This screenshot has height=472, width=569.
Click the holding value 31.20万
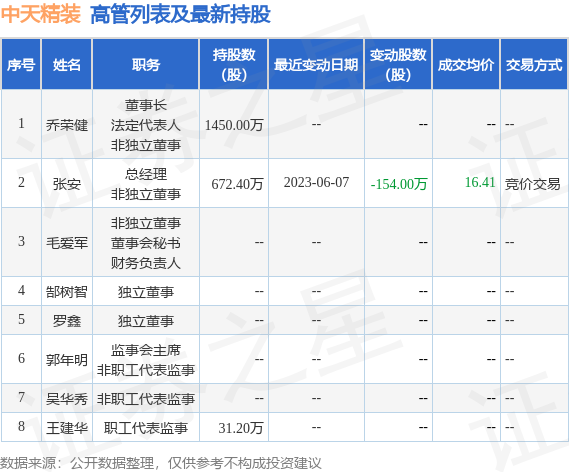point(241,428)
